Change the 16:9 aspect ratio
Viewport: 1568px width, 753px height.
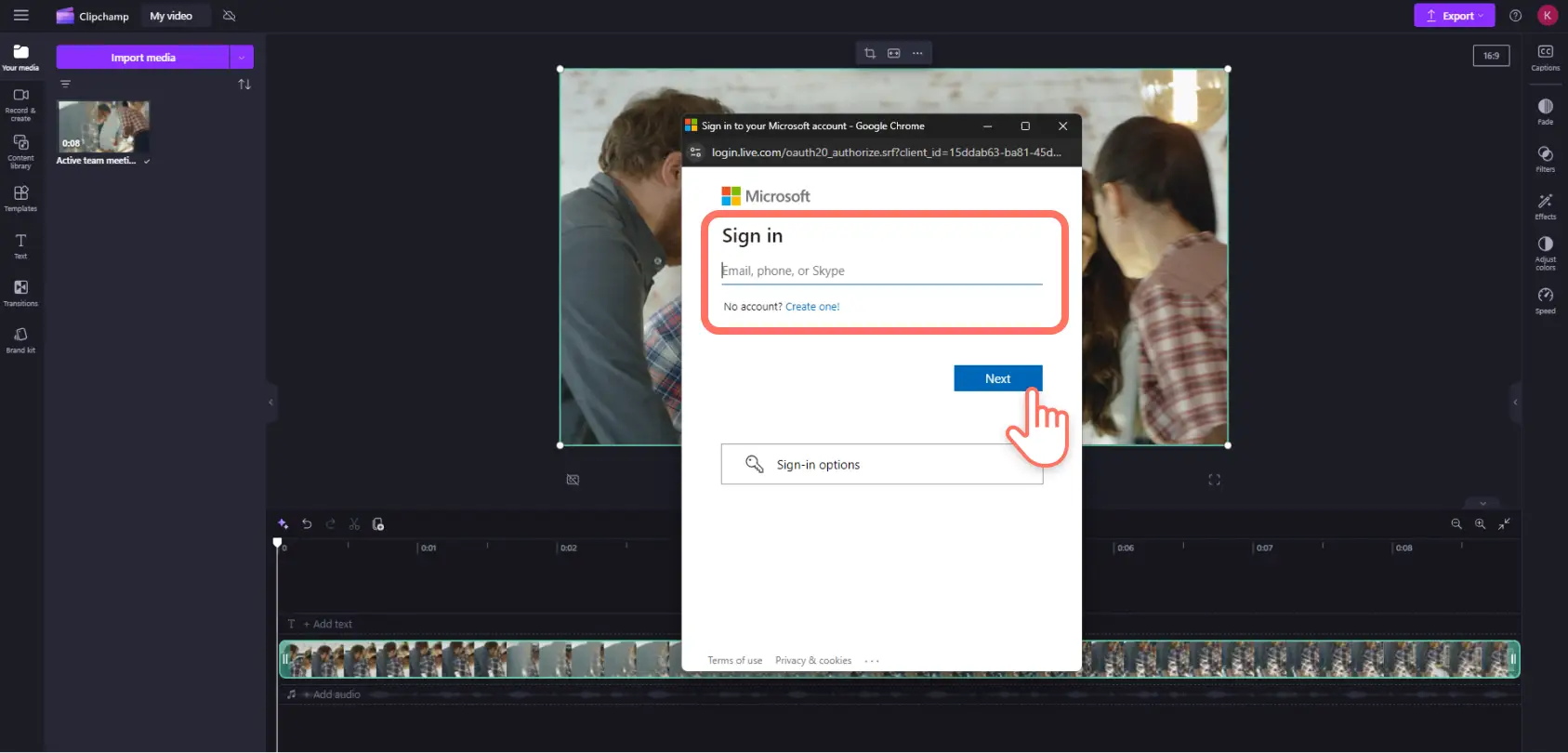(1491, 56)
